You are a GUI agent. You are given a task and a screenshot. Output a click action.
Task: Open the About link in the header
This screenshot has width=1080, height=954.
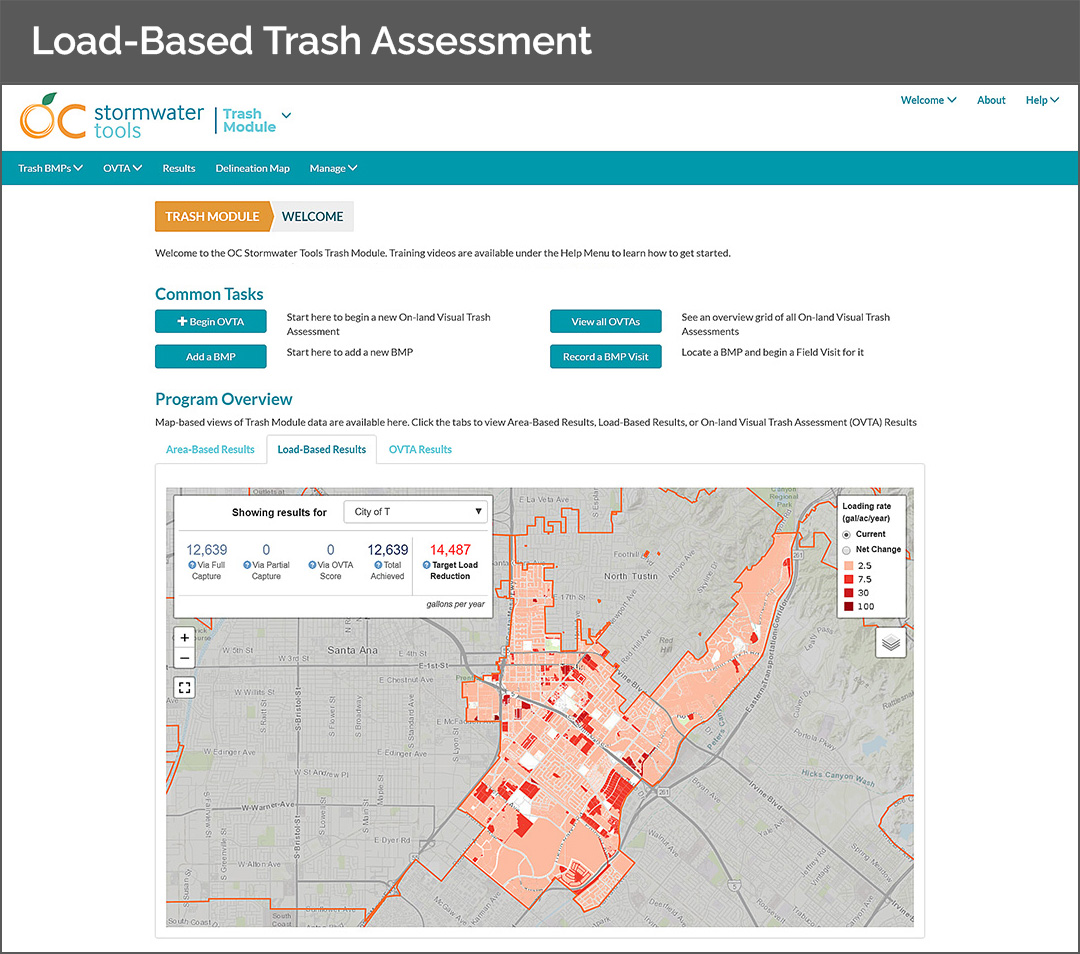pyautogui.click(x=991, y=100)
